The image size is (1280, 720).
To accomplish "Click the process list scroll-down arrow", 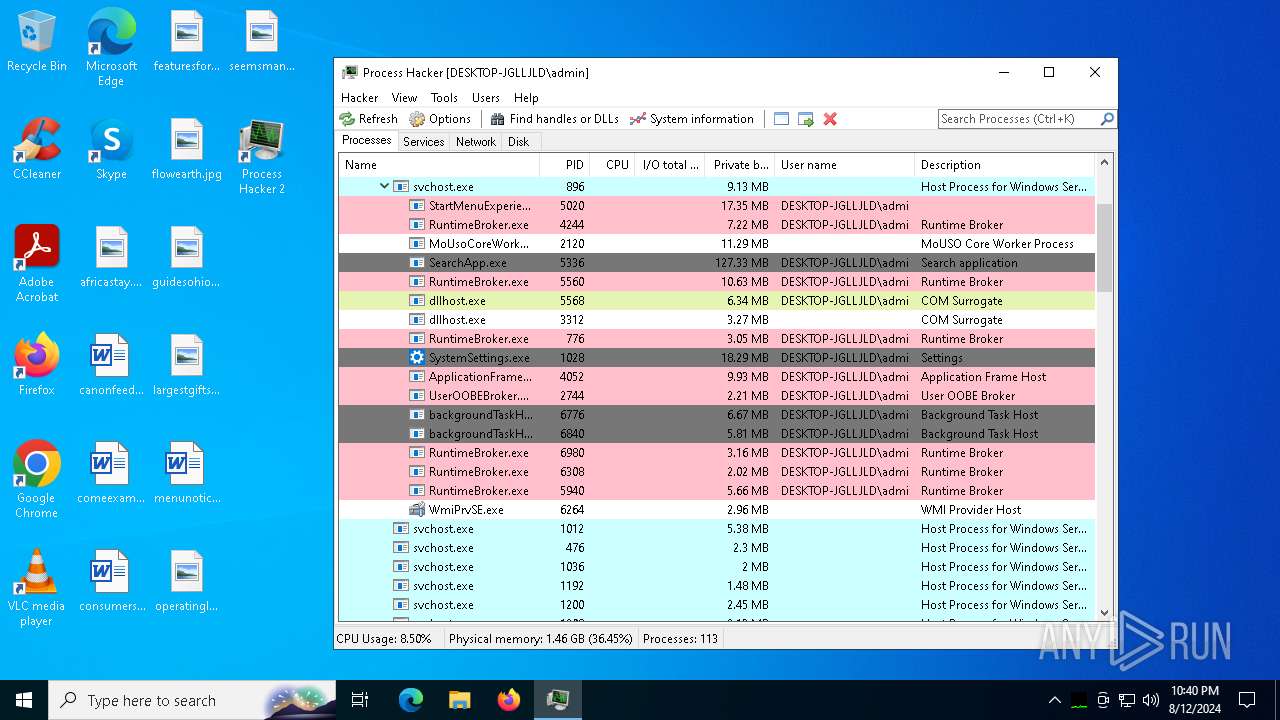I will (x=1104, y=613).
